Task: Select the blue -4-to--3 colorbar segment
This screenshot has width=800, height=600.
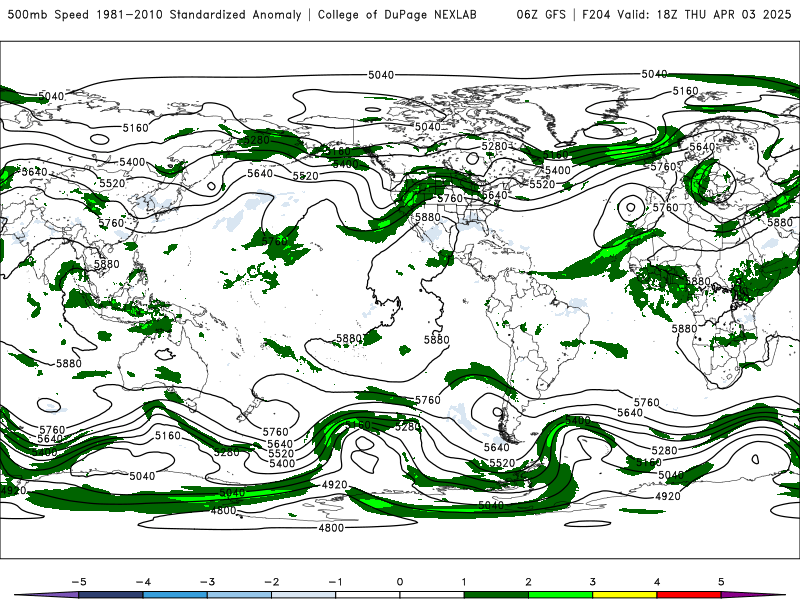Action: point(175,595)
